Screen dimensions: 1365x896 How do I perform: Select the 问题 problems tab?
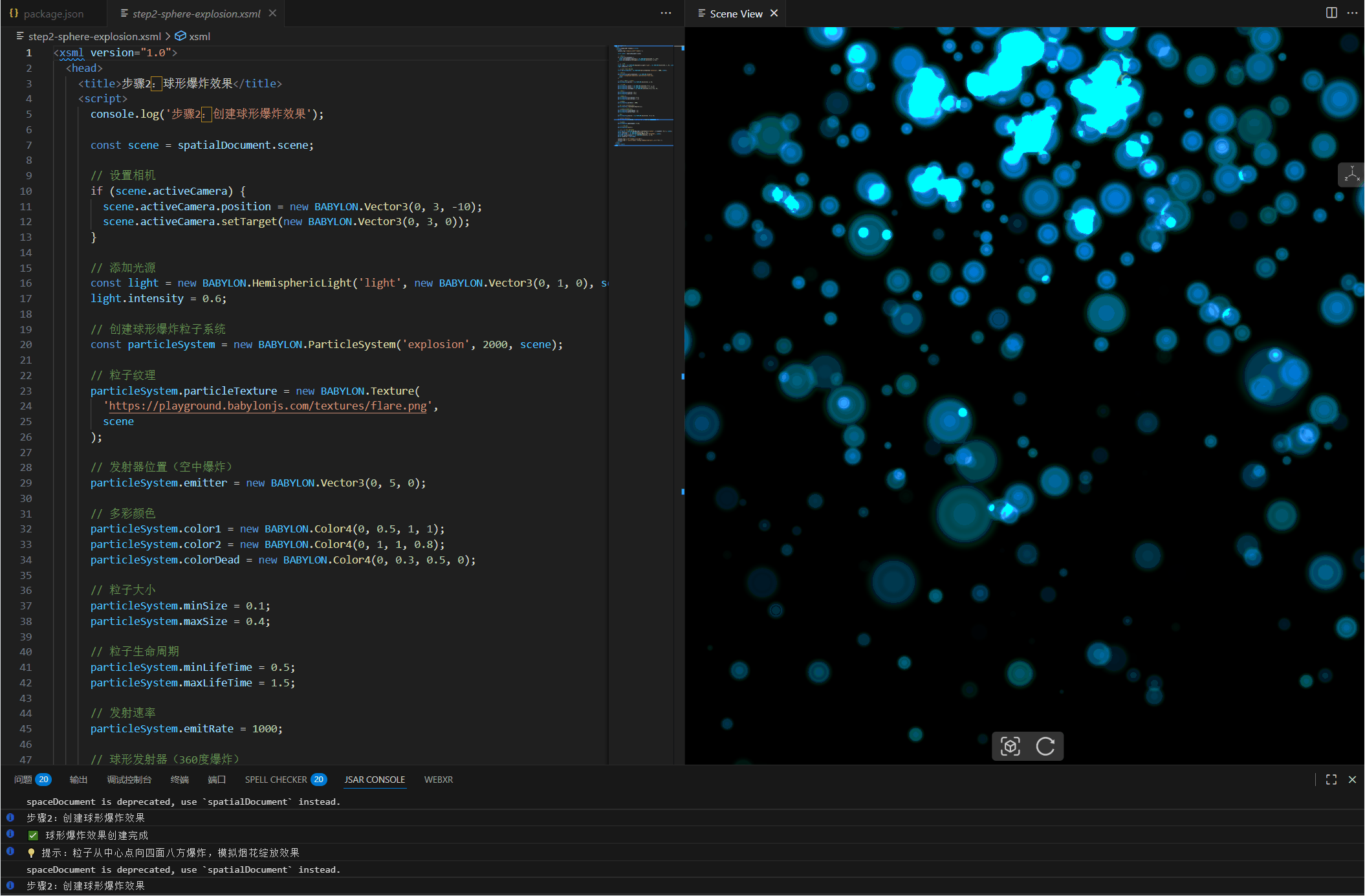click(23, 780)
